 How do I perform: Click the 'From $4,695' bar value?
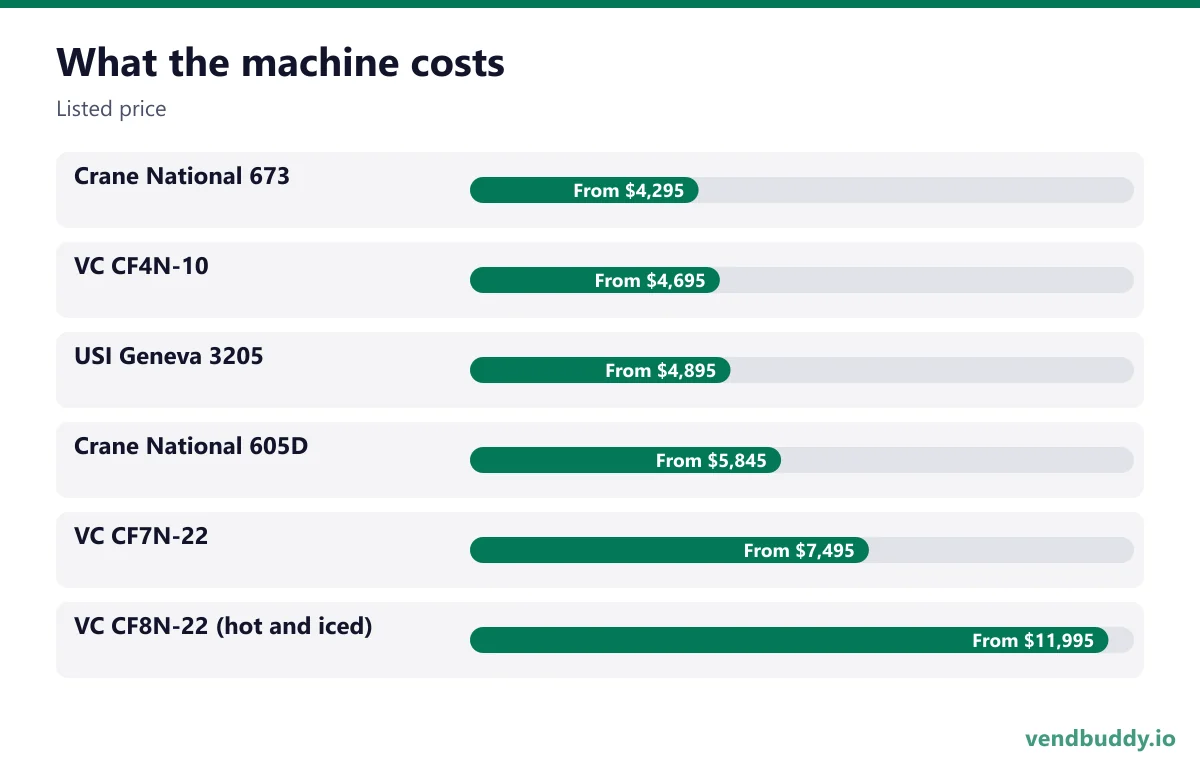[650, 280]
